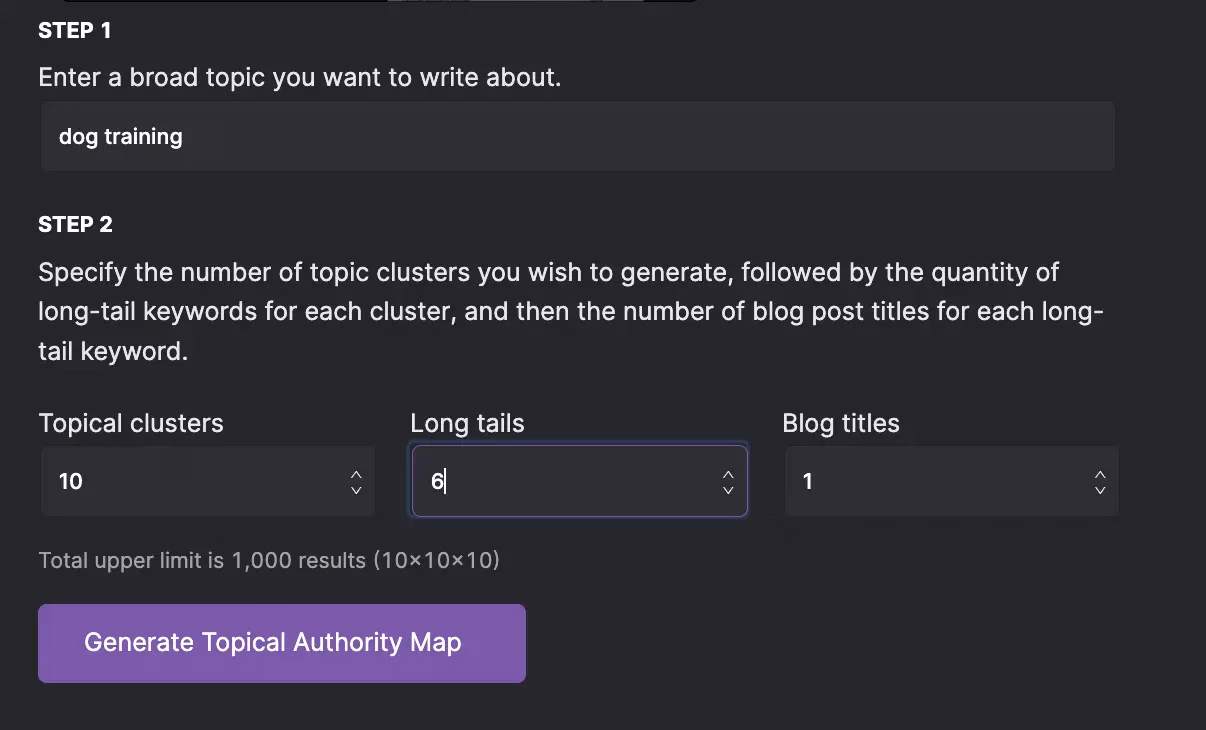
Task: Focus the Topical clusters number field
Action: pyautogui.click(x=190, y=481)
